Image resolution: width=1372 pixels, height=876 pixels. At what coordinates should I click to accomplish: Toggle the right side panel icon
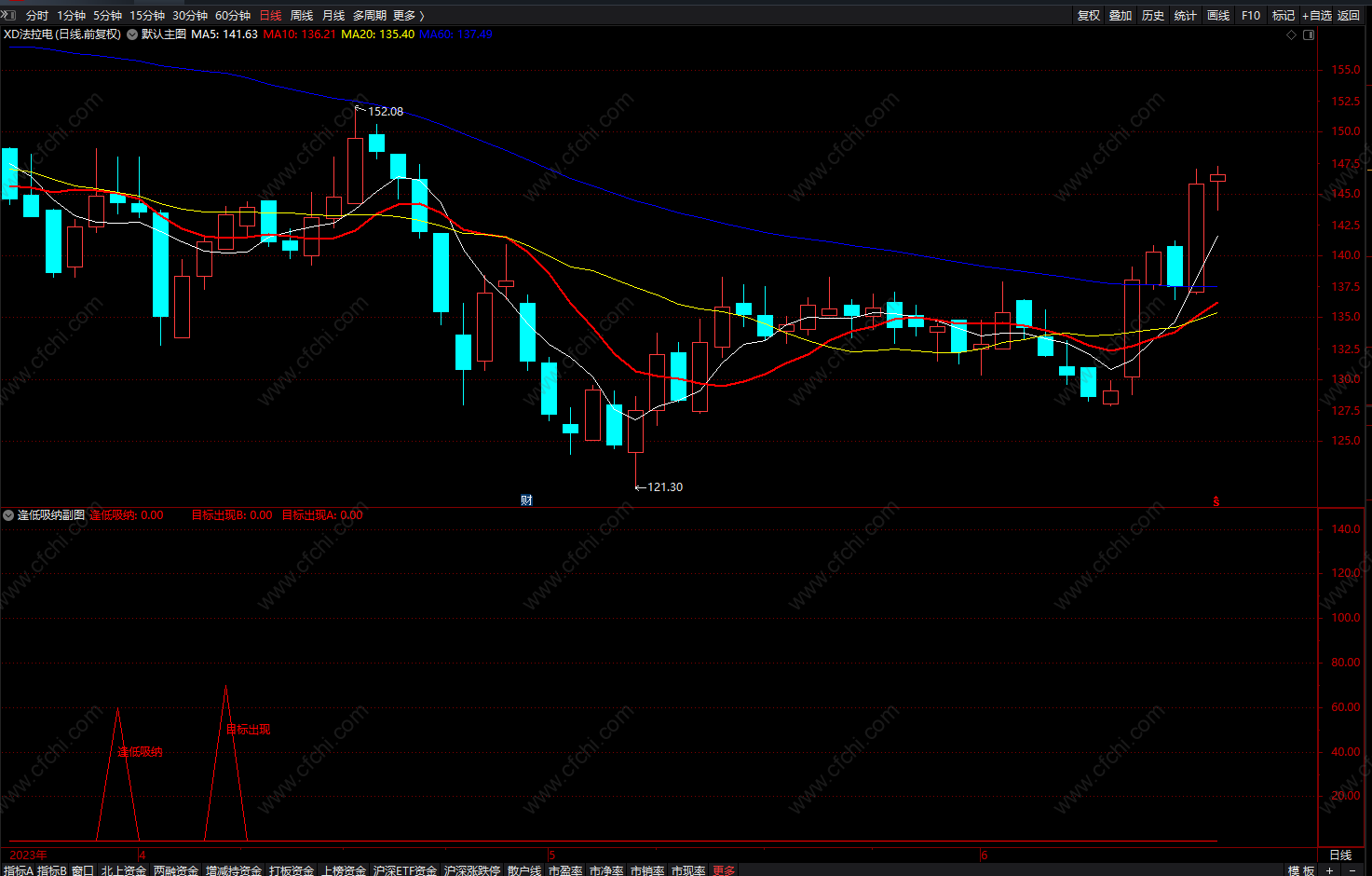pyautogui.click(x=1309, y=35)
